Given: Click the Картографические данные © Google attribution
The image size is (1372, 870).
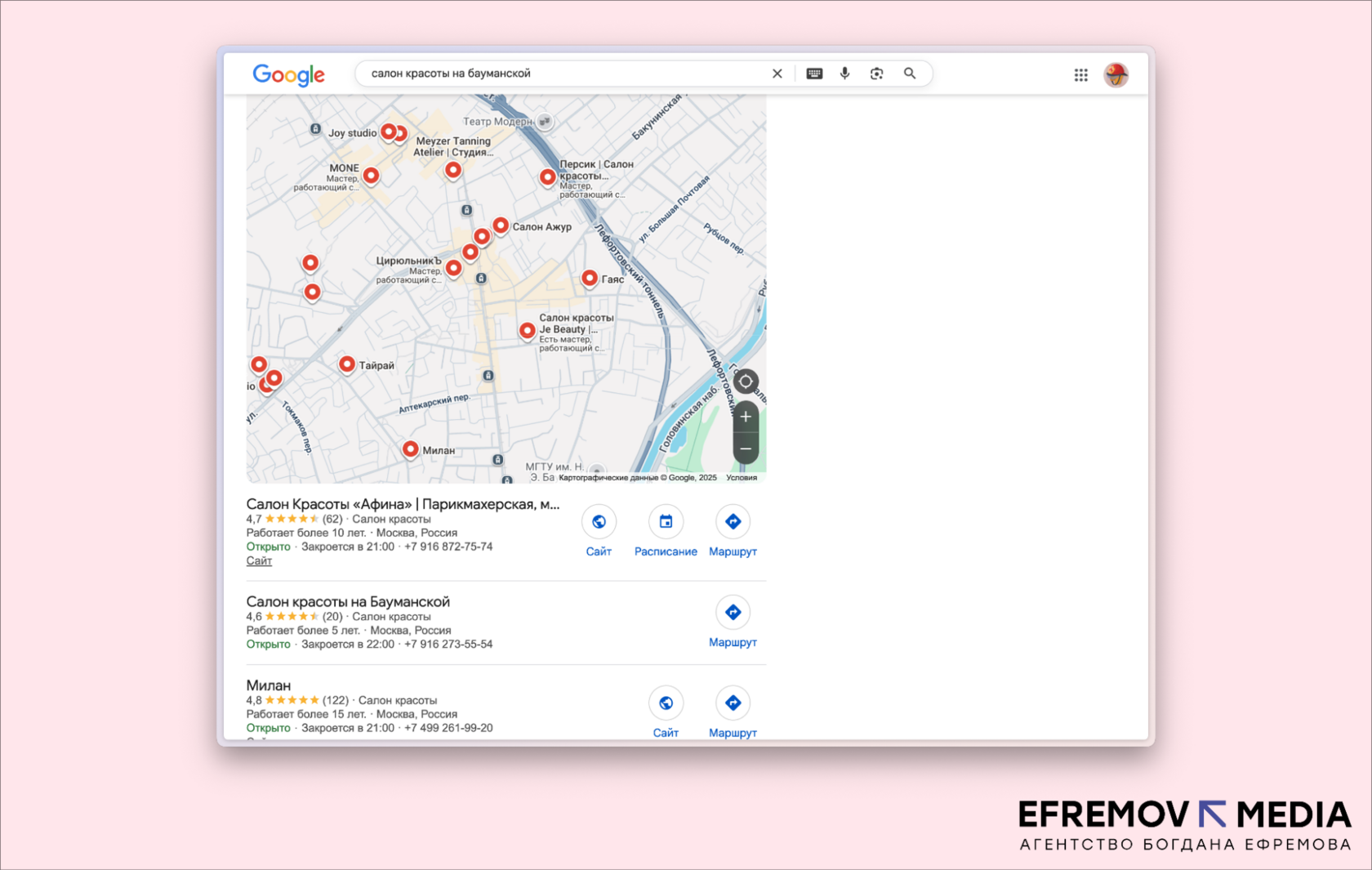Looking at the screenshot, I should (x=638, y=478).
